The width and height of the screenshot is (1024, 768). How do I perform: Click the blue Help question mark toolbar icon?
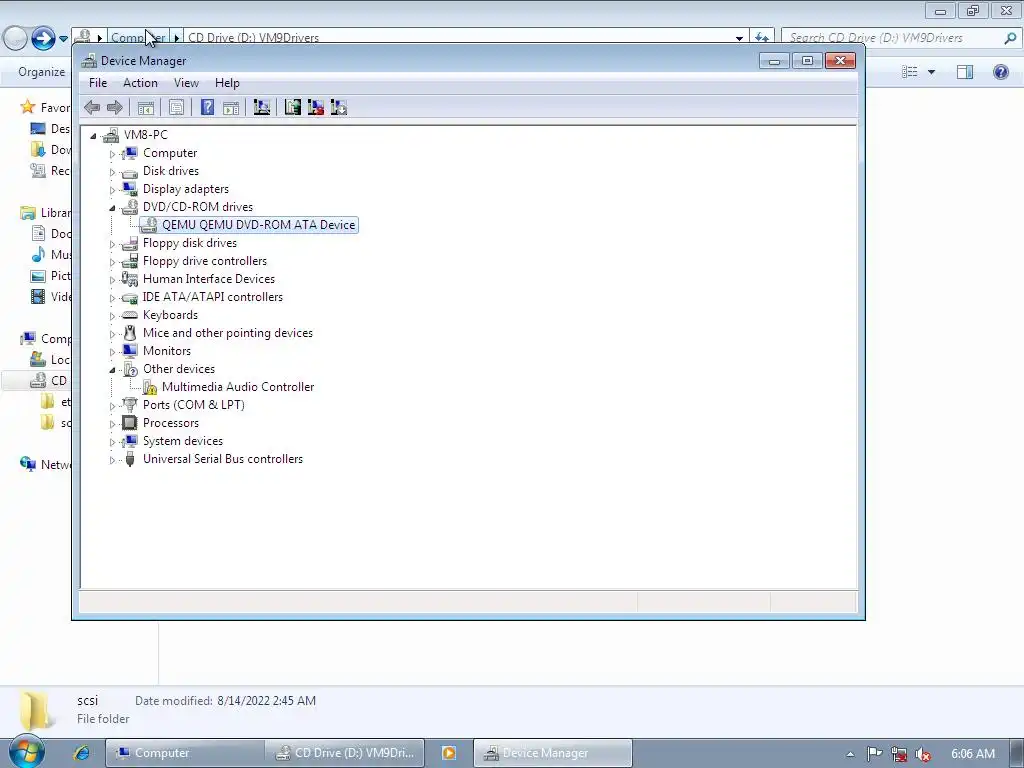click(x=207, y=107)
